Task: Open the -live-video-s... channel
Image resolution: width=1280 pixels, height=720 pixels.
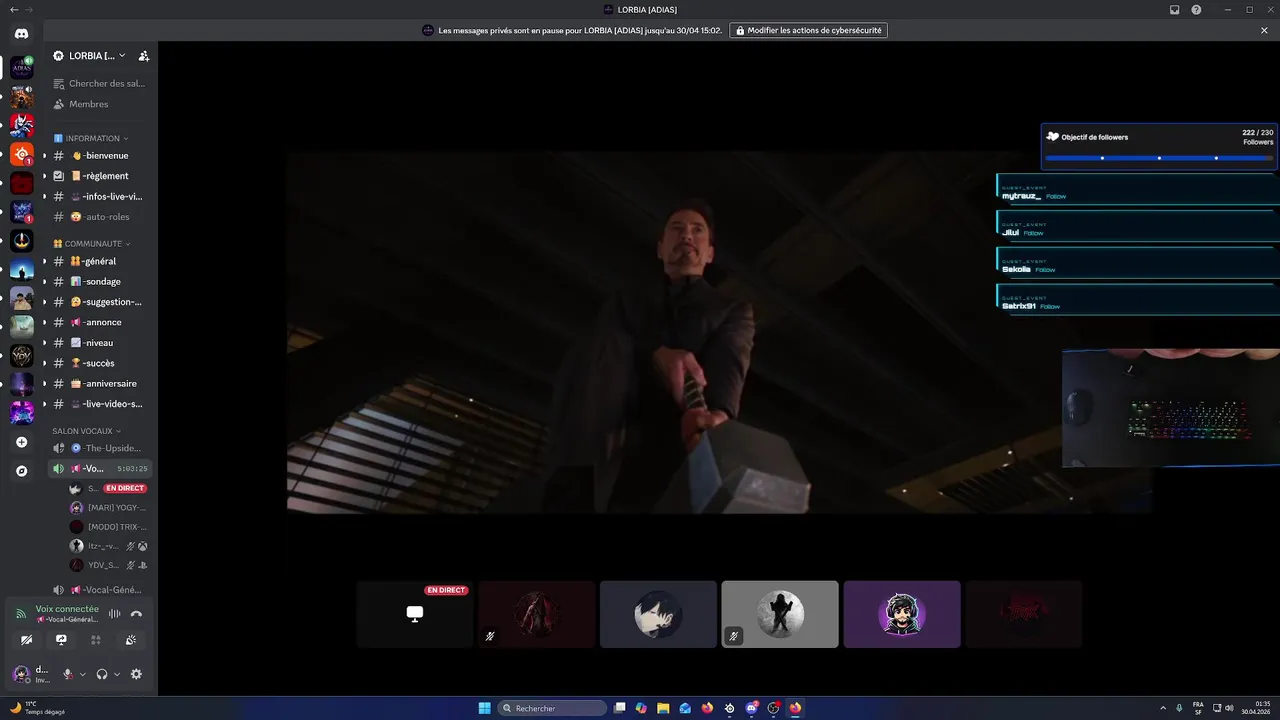Action: [100, 404]
